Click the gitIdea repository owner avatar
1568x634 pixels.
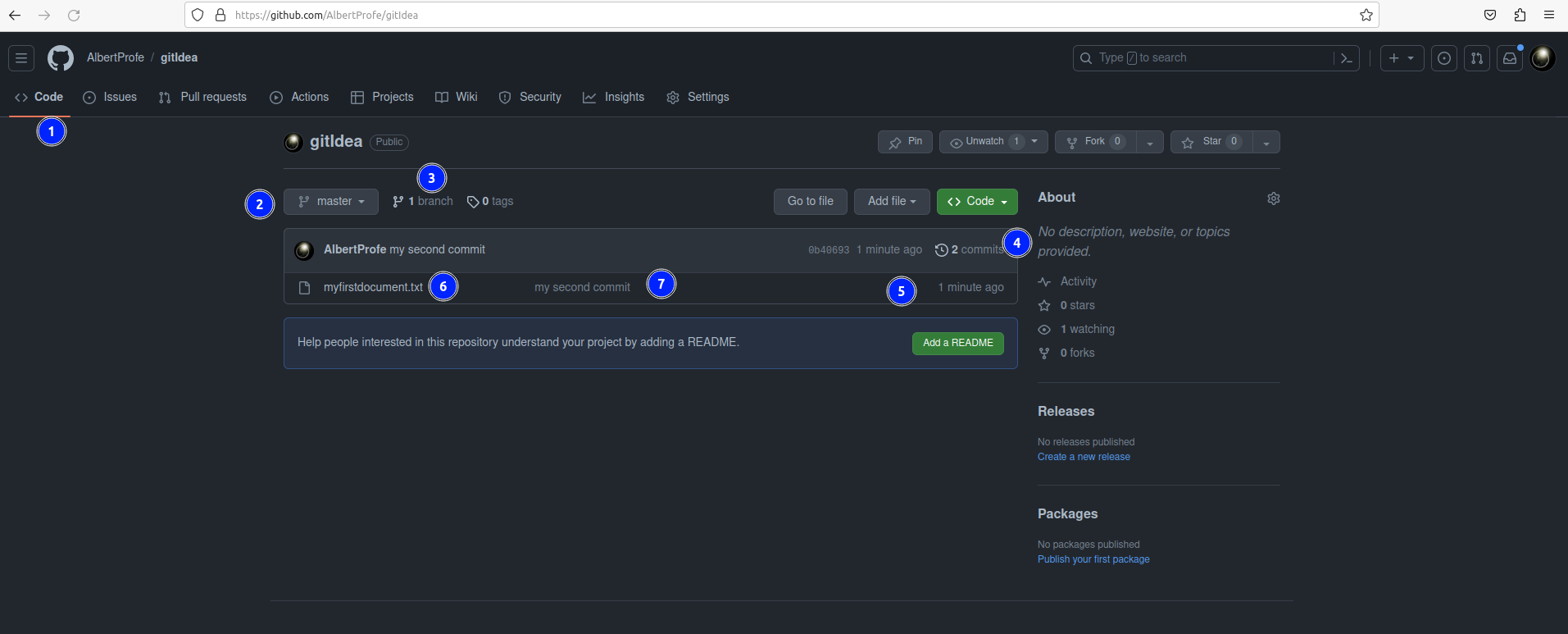coord(293,142)
